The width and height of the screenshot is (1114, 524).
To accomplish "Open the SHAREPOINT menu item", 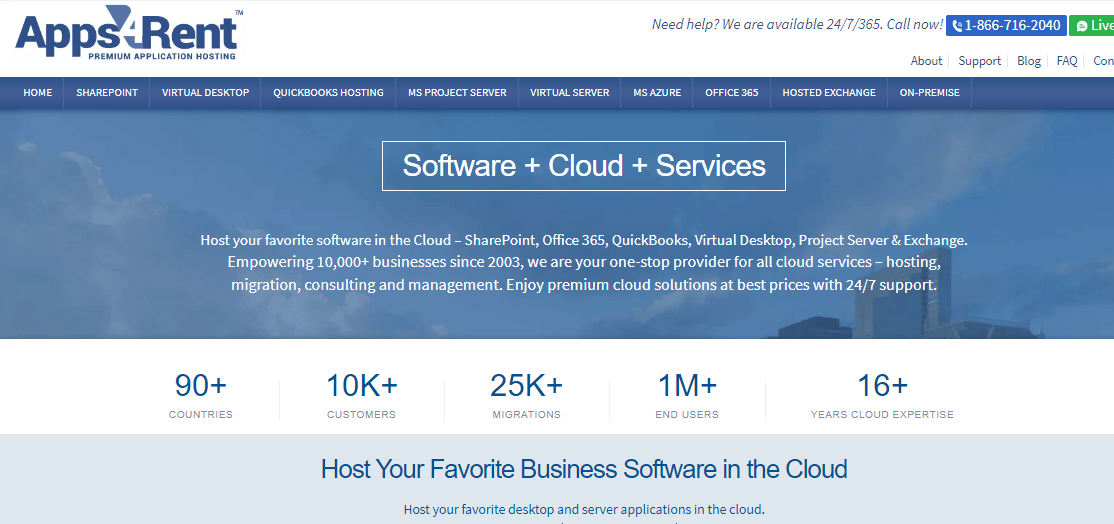I will (107, 93).
